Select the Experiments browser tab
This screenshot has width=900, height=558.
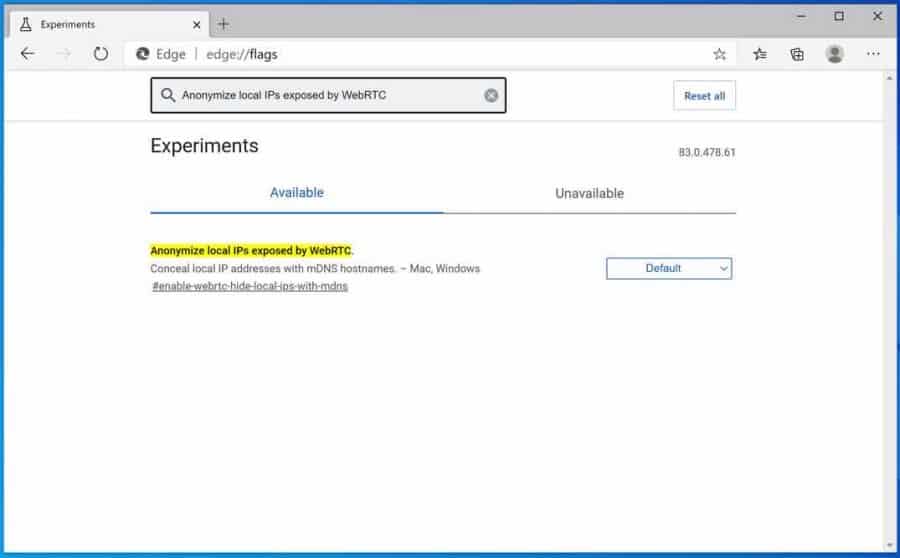(109, 25)
